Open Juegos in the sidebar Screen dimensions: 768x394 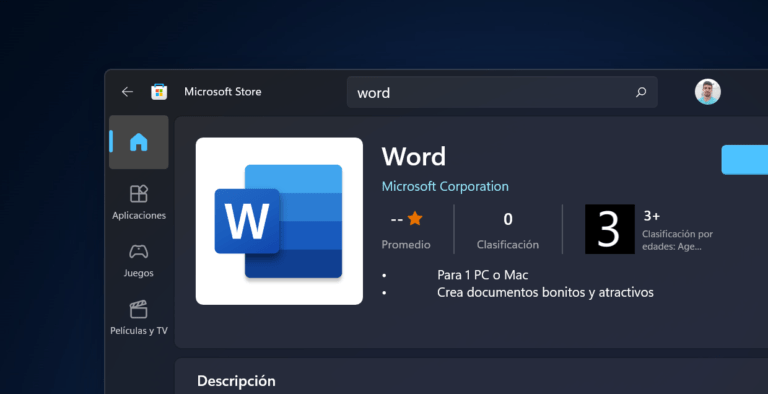pos(139,260)
